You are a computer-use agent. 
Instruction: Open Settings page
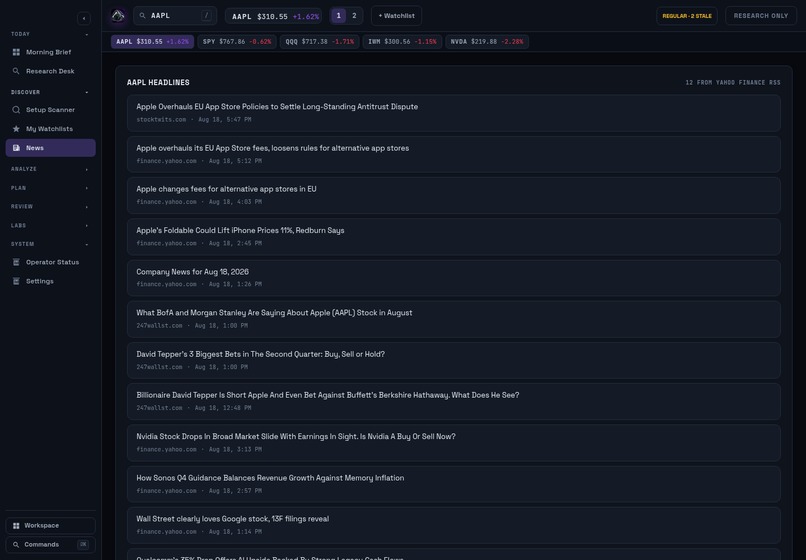click(50, 281)
